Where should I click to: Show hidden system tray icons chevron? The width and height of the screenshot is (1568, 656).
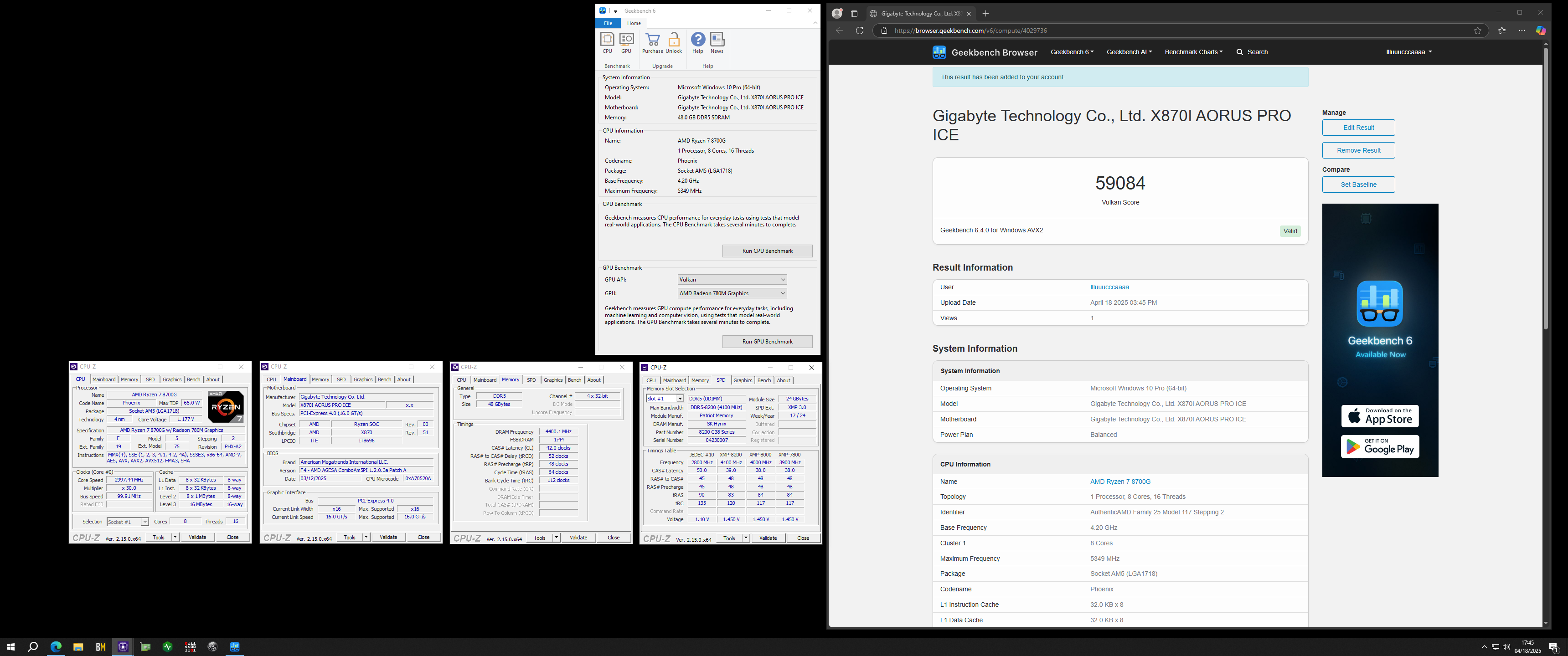click(x=1484, y=647)
